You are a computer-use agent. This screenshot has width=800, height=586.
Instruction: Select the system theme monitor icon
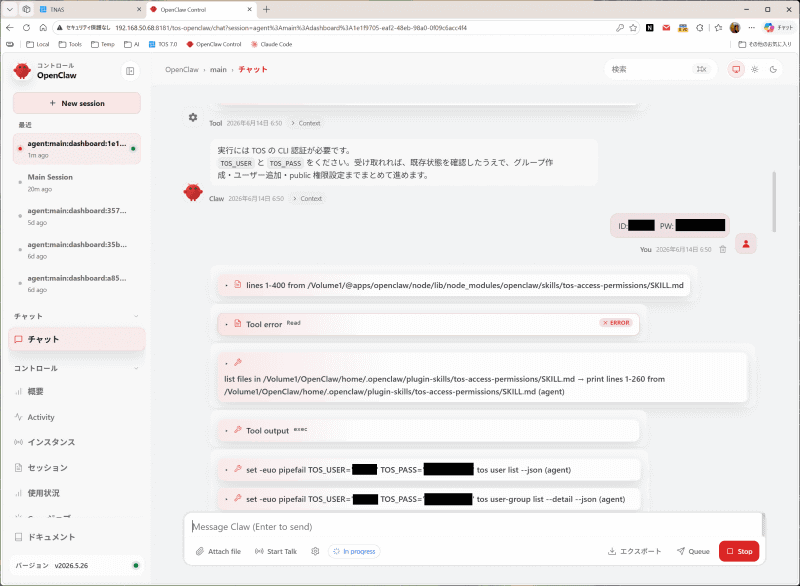(x=736, y=69)
